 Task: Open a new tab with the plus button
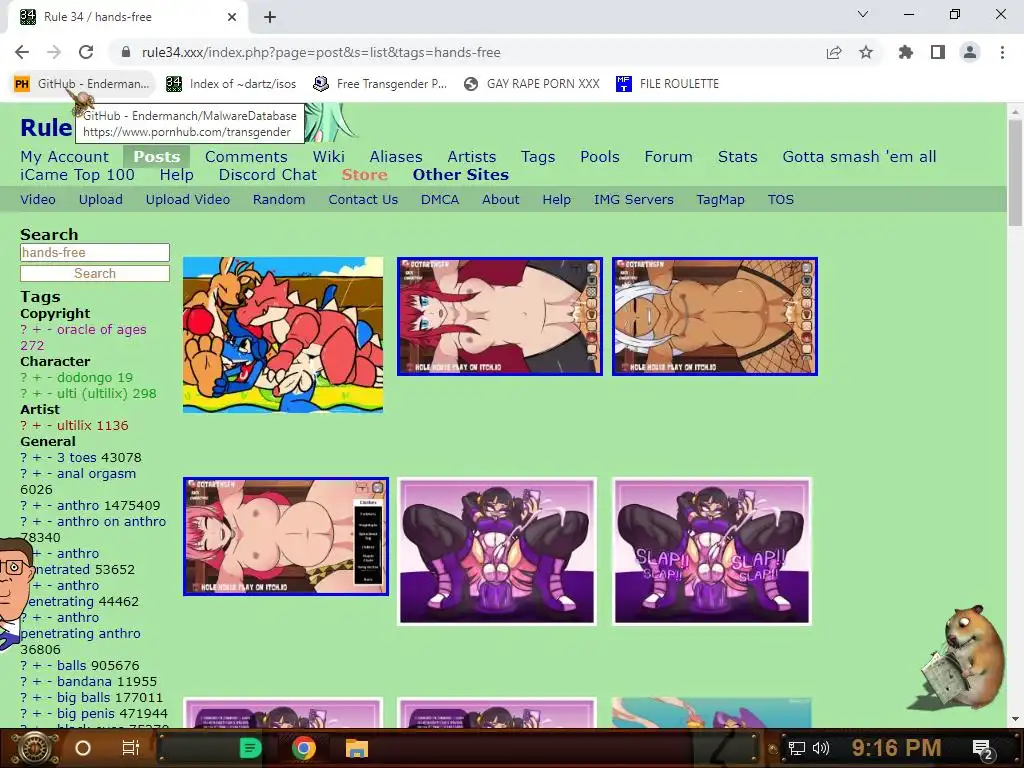[x=270, y=17]
